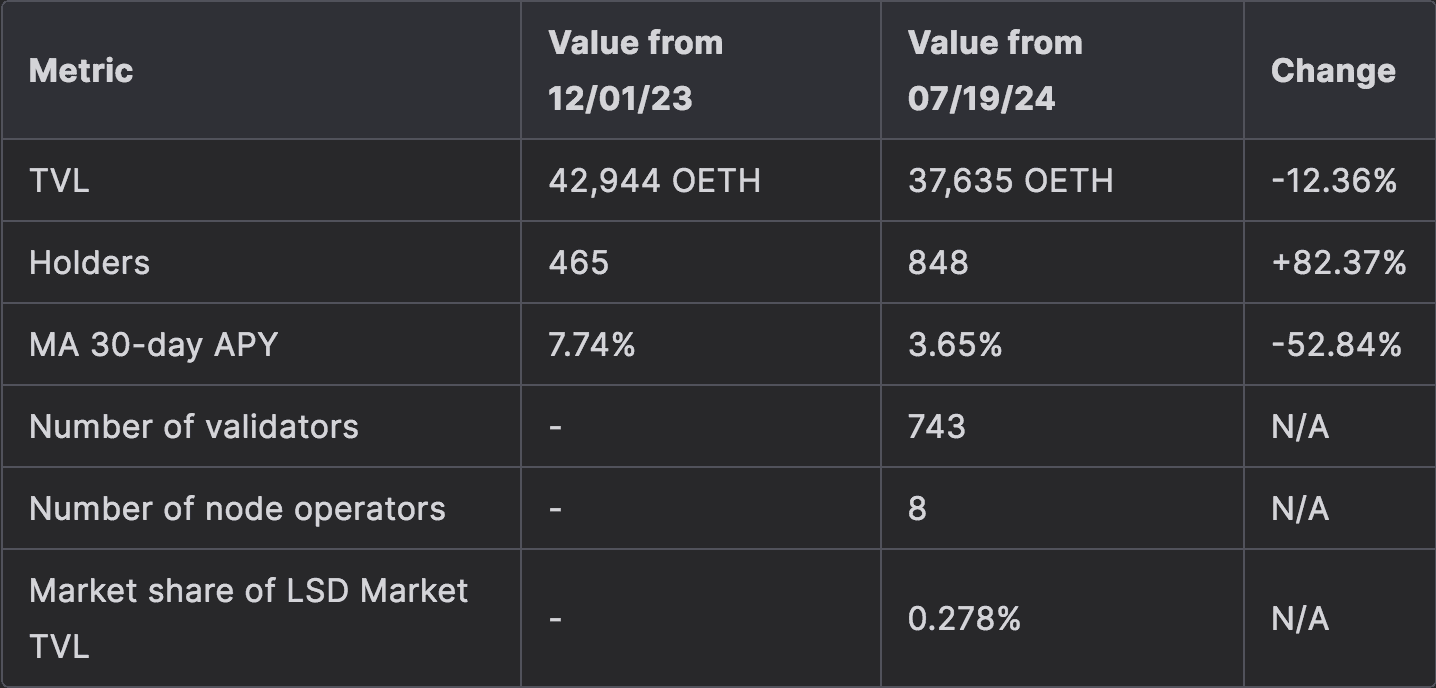This screenshot has width=1436, height=688.
Task: Click the Value from 07/19/24 header
Action: point(995,71)
